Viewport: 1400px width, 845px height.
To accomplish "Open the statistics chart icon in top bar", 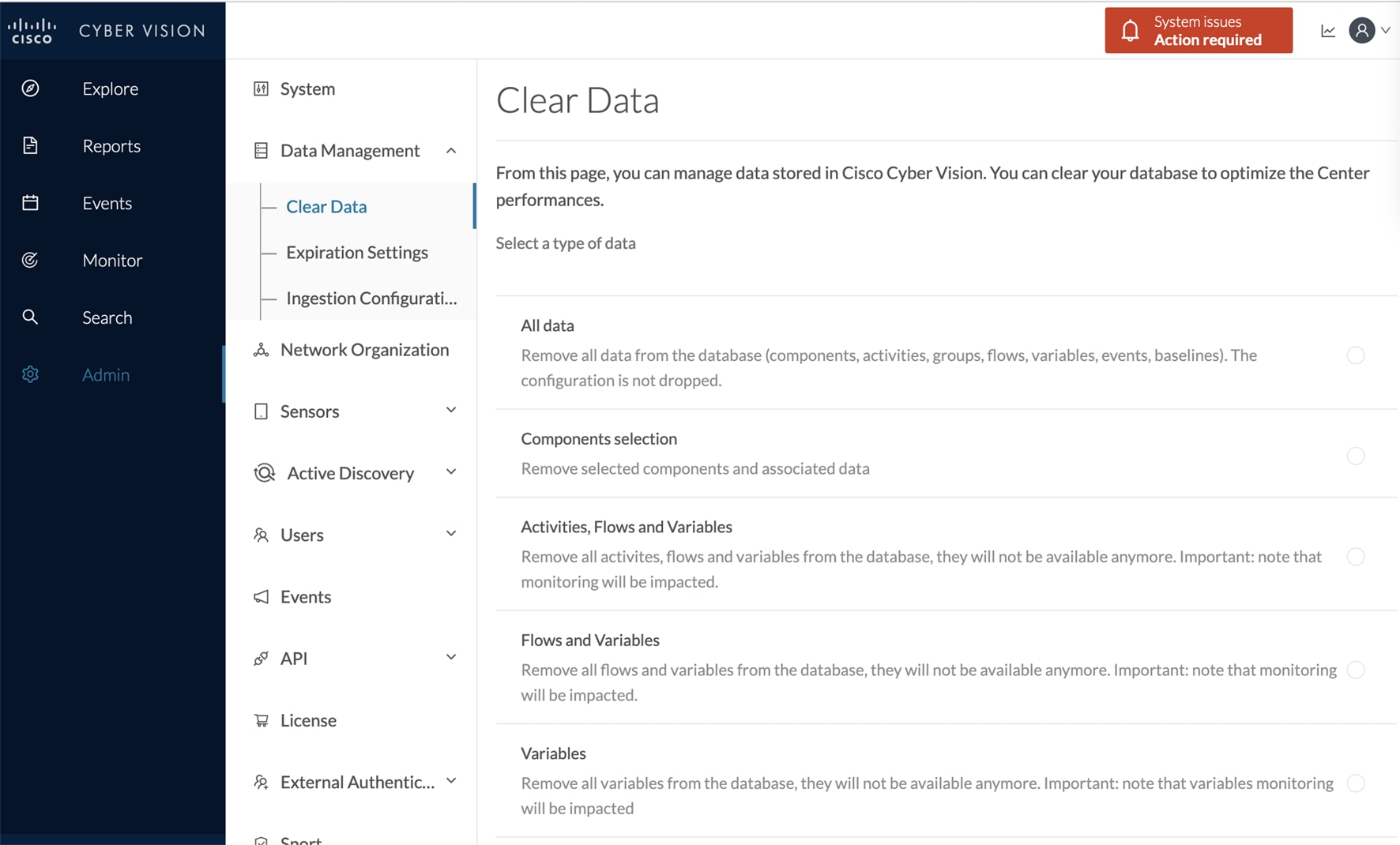I will click(x=1327, y=29).
